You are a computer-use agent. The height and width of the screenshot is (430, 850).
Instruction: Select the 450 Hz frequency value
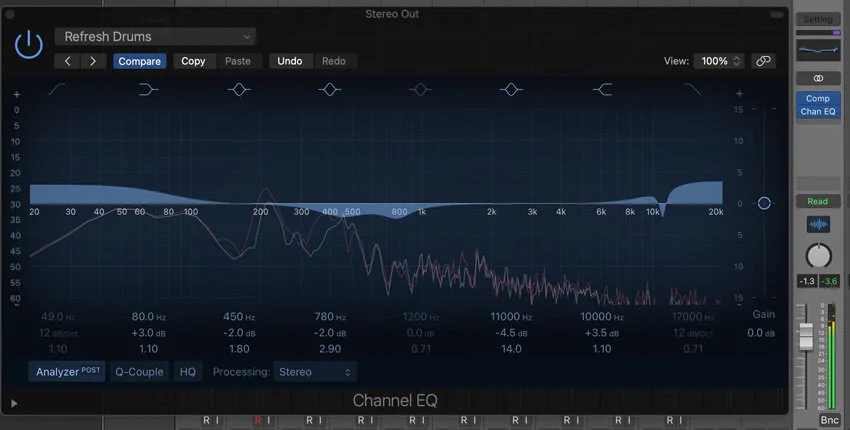[x=239, y=317]
